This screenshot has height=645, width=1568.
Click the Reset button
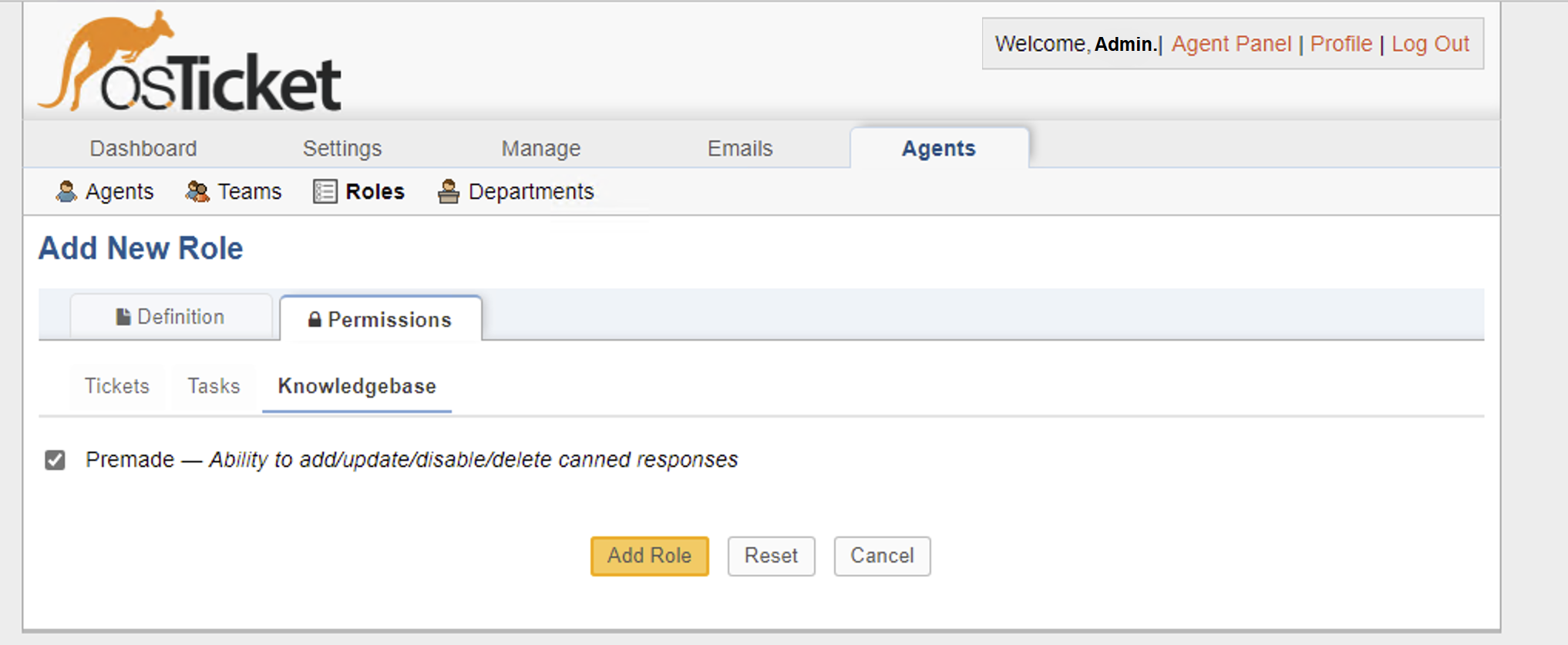point(771,556)
